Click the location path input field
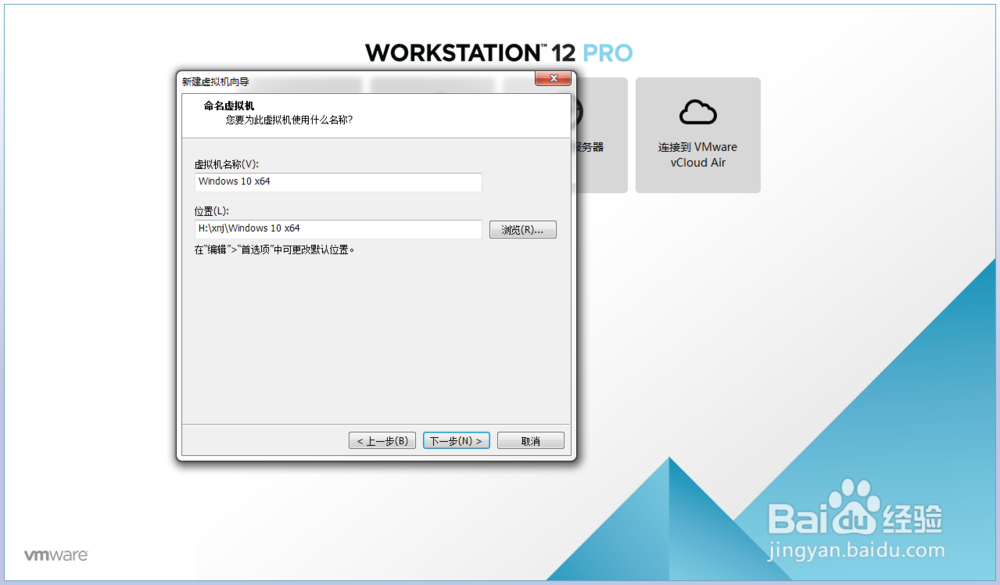This screenshot has width=1000, height=585. [338, 229]
